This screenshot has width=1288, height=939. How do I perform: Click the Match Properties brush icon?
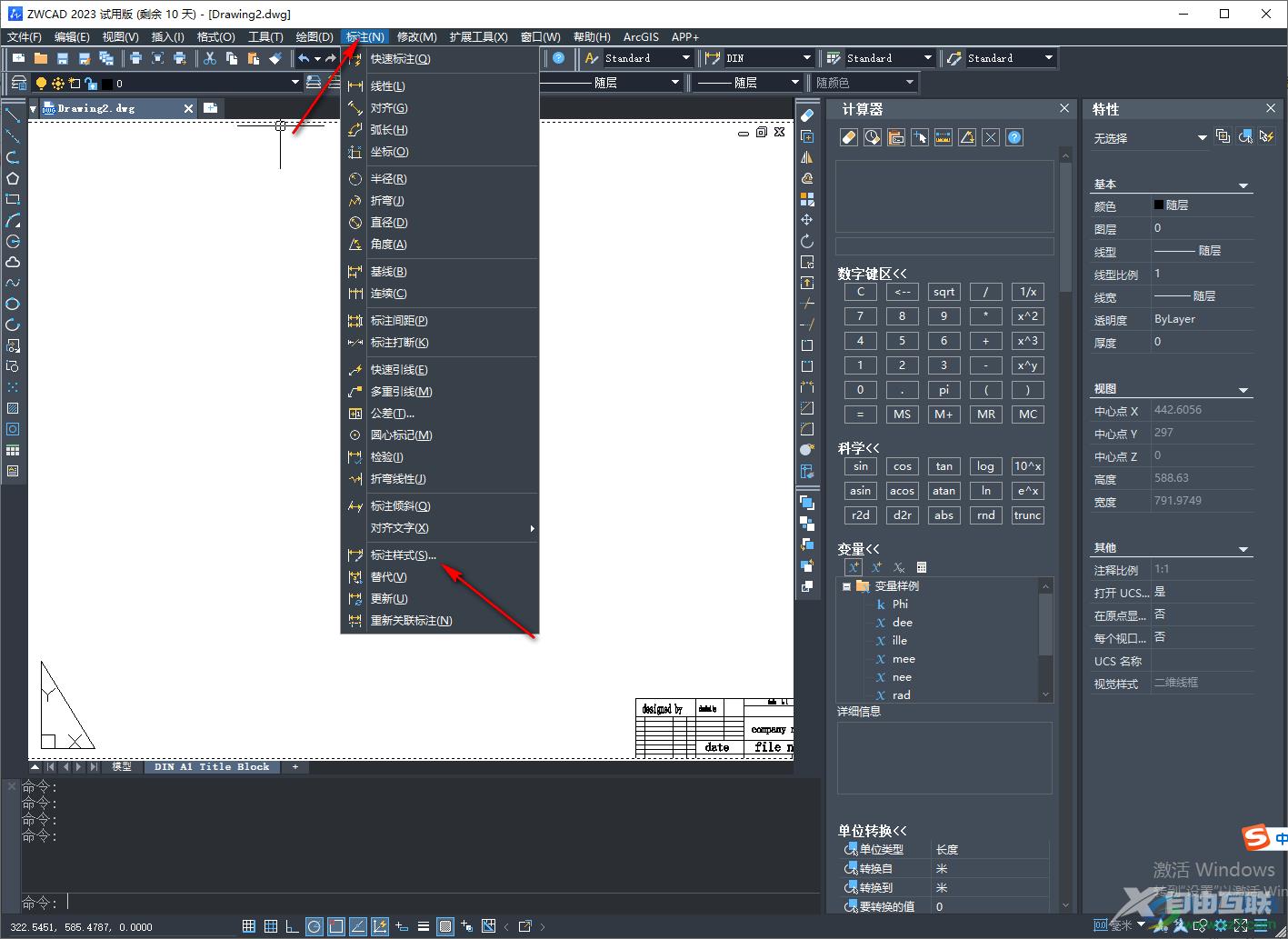275,58
